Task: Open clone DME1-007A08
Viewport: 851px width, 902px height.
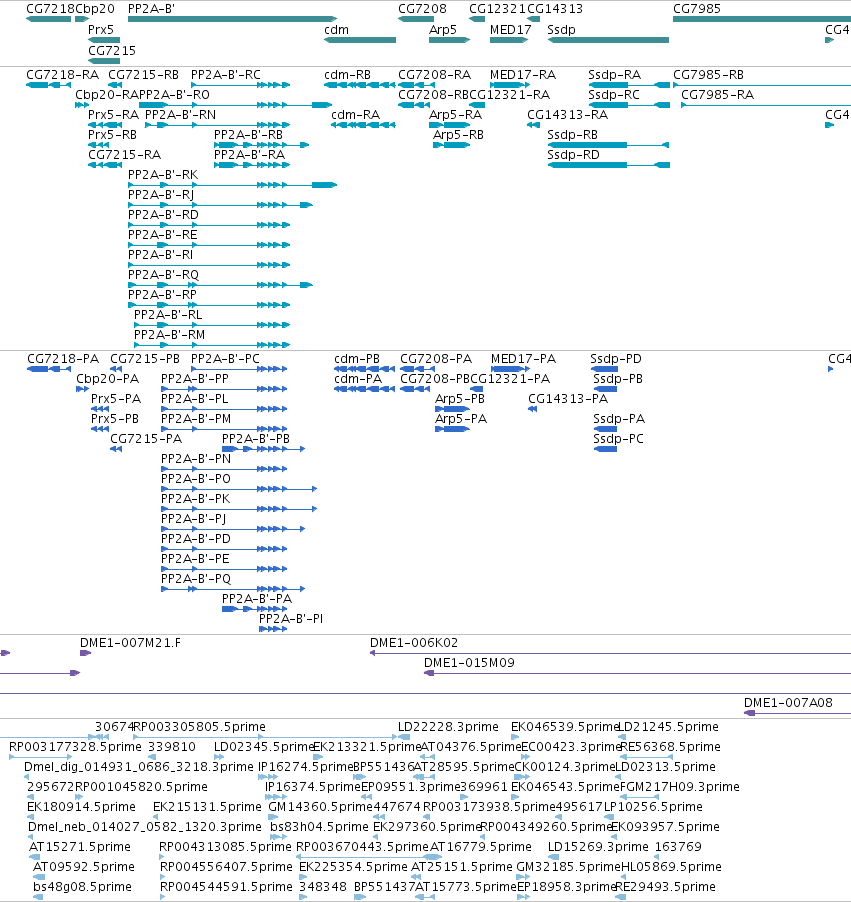Action: click(x=788, y=703)
